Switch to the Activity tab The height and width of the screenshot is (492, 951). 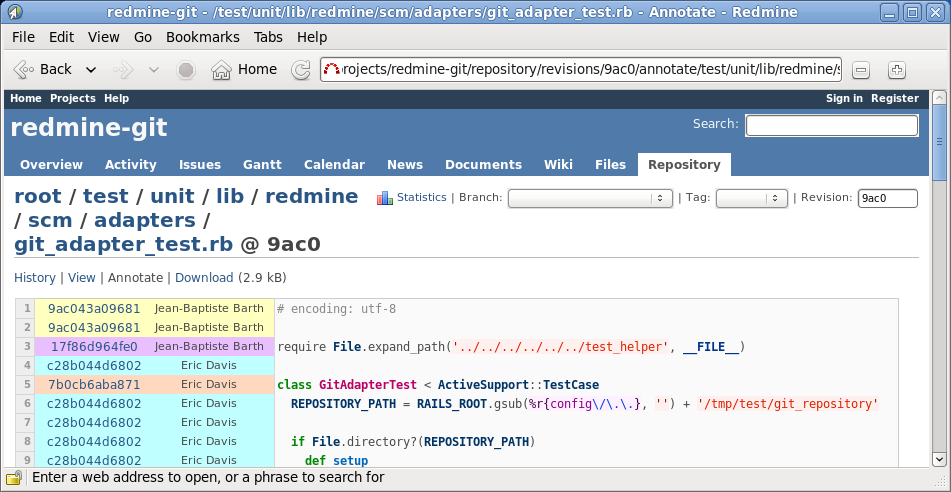click(130, 164)
